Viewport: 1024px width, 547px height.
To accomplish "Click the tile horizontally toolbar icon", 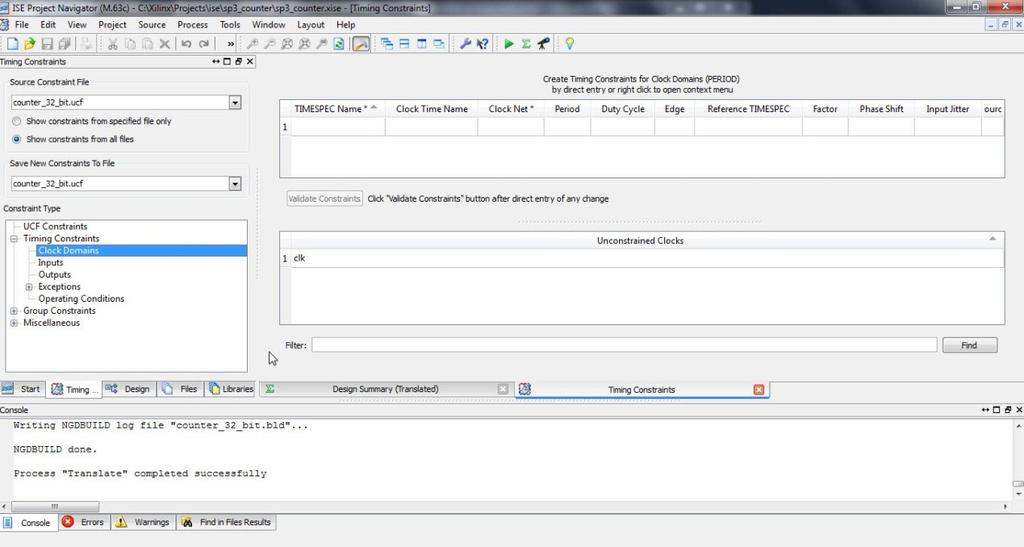I will pyautogui.click(x=404, y=44).
